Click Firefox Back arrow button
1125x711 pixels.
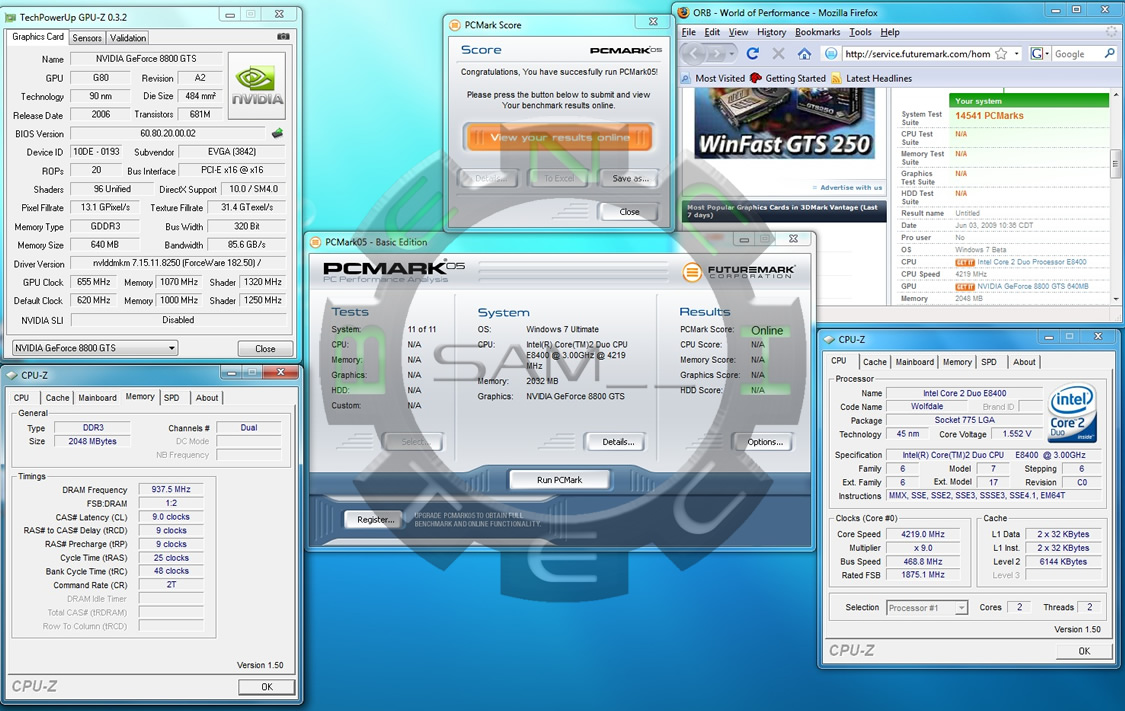(x=693, y=53)
